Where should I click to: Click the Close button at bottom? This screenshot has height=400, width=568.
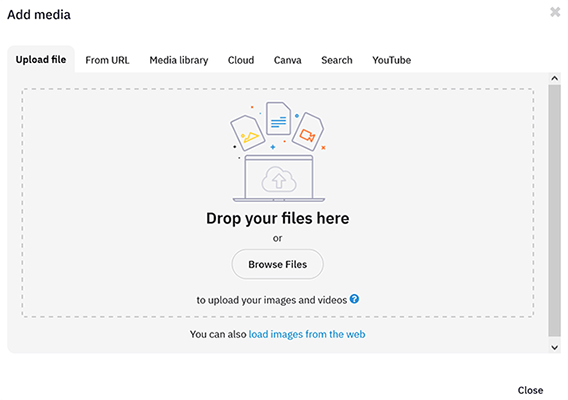pyautogui.click(x=530, y=390)
